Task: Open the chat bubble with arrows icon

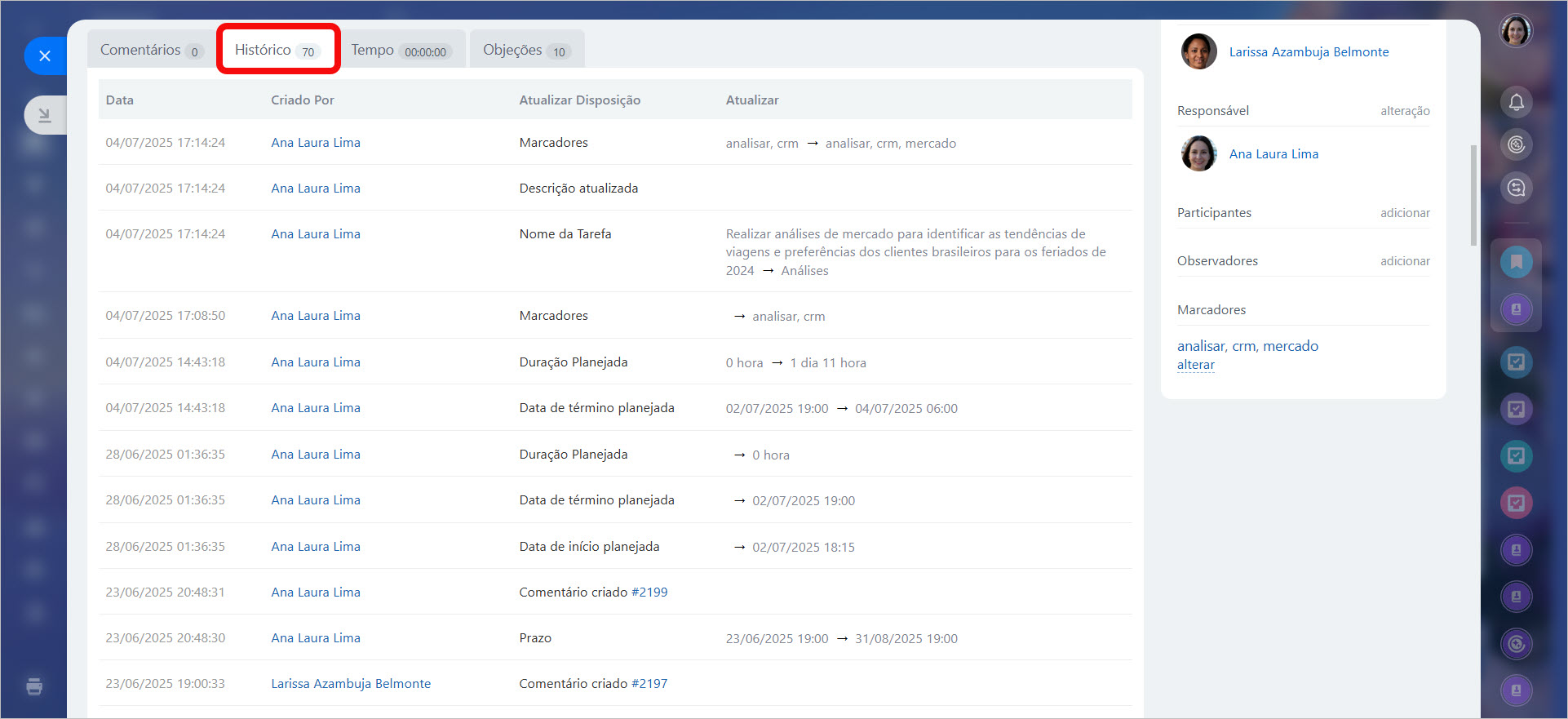Action: [1516, 188]
